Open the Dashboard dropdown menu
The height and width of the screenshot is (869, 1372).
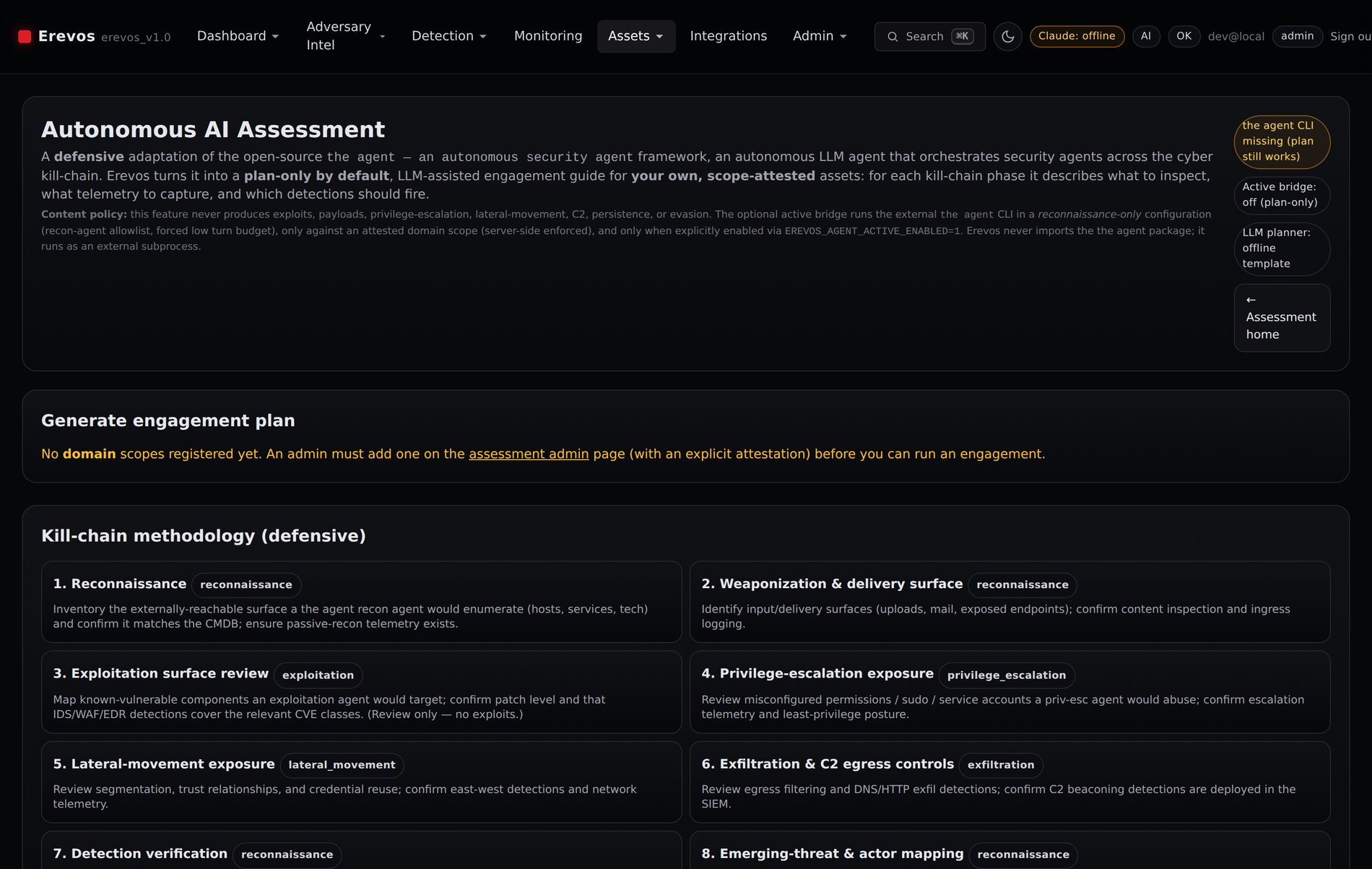tap(238, 36)
